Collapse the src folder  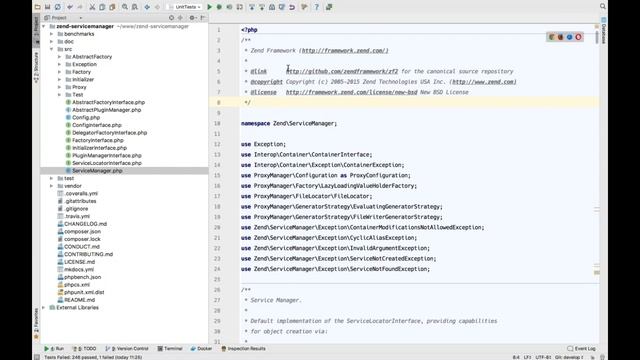click(x=51, y=49)
